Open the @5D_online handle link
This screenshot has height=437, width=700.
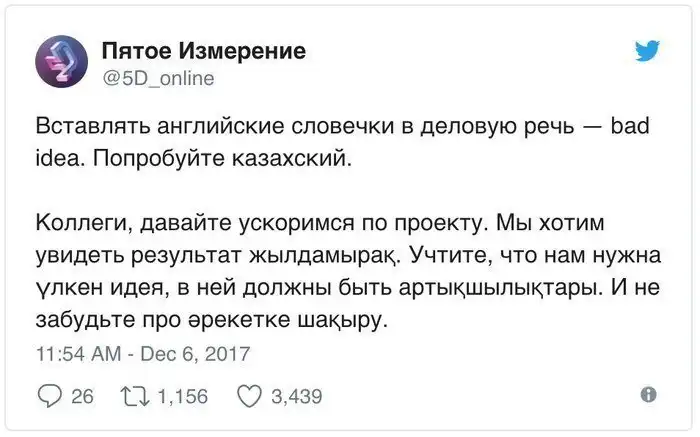point(158,77)
